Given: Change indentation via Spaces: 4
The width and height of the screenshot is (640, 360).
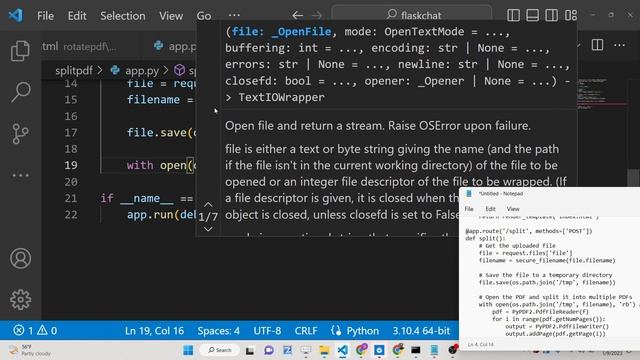Looking at the screenshot, I should 218,331.
